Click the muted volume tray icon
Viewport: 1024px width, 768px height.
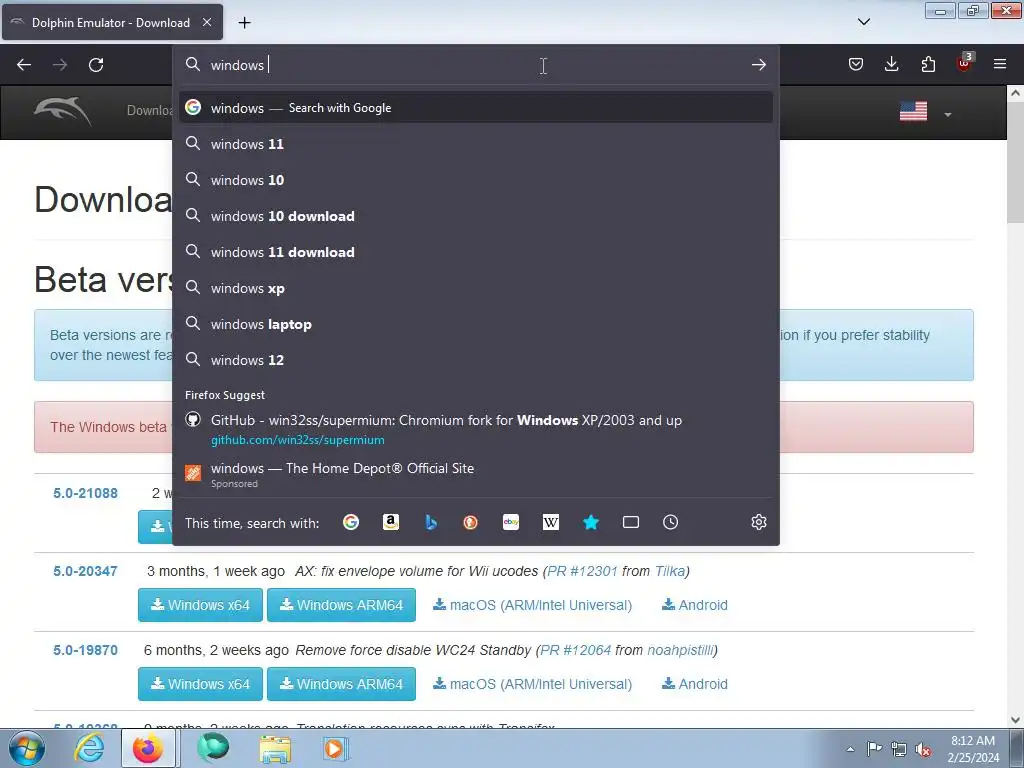[923, 749]
